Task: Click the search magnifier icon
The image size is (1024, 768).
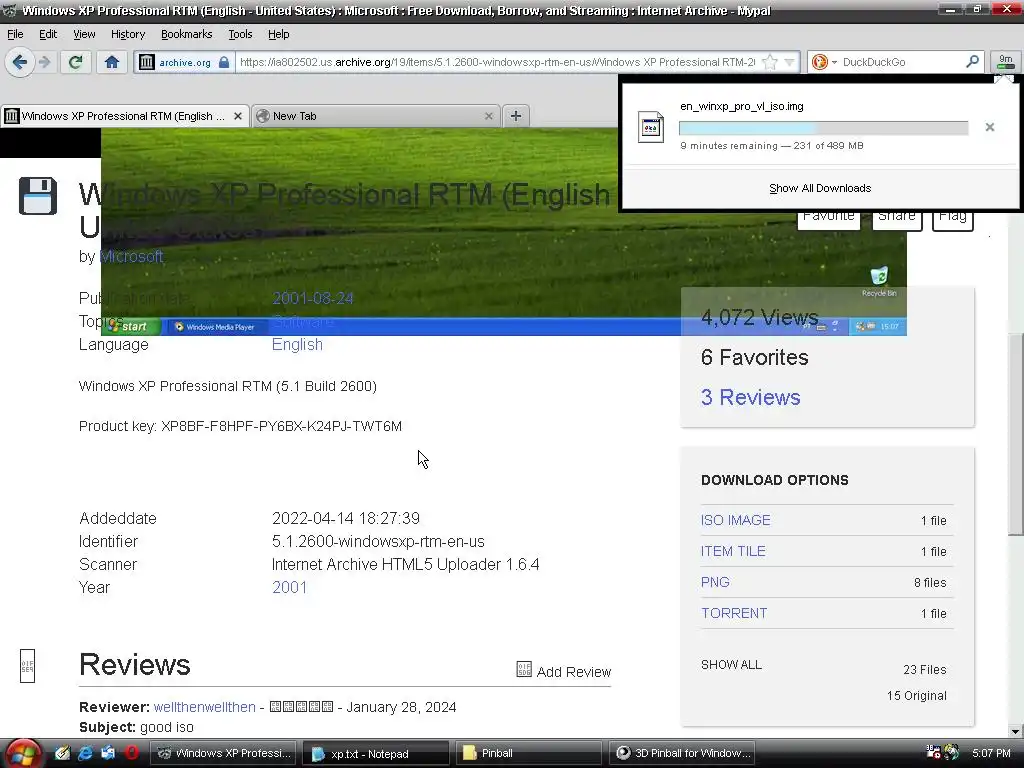Action: click(972, 61)
